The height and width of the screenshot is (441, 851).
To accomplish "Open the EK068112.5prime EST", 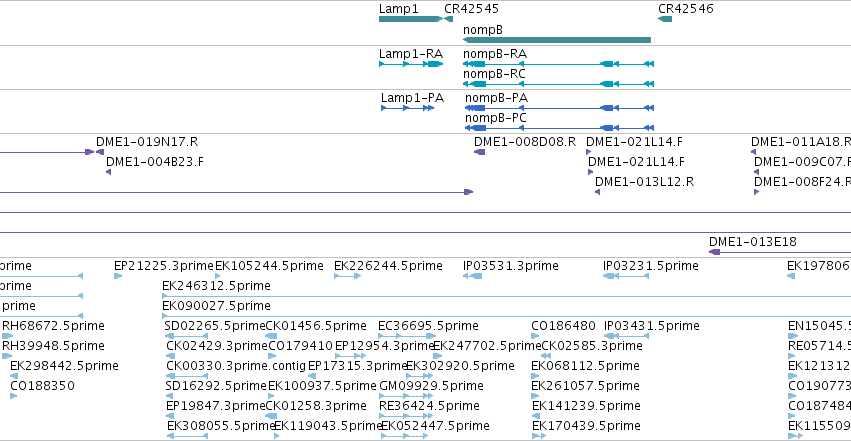I will 535,376.
